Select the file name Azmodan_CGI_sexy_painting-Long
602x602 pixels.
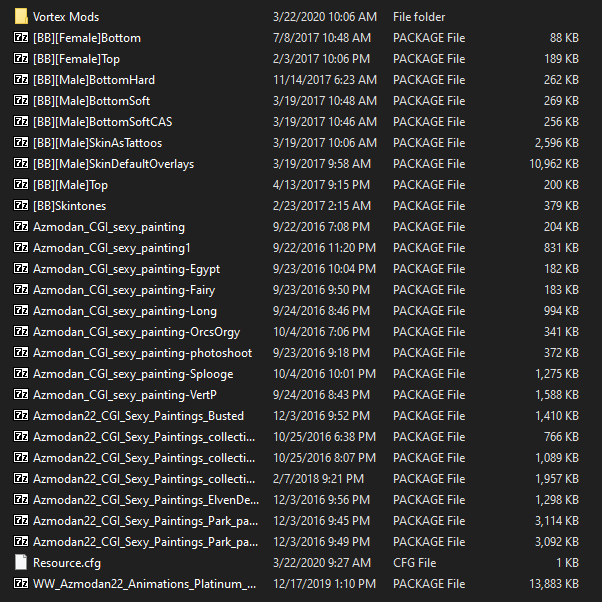click(x=125, y=311)
